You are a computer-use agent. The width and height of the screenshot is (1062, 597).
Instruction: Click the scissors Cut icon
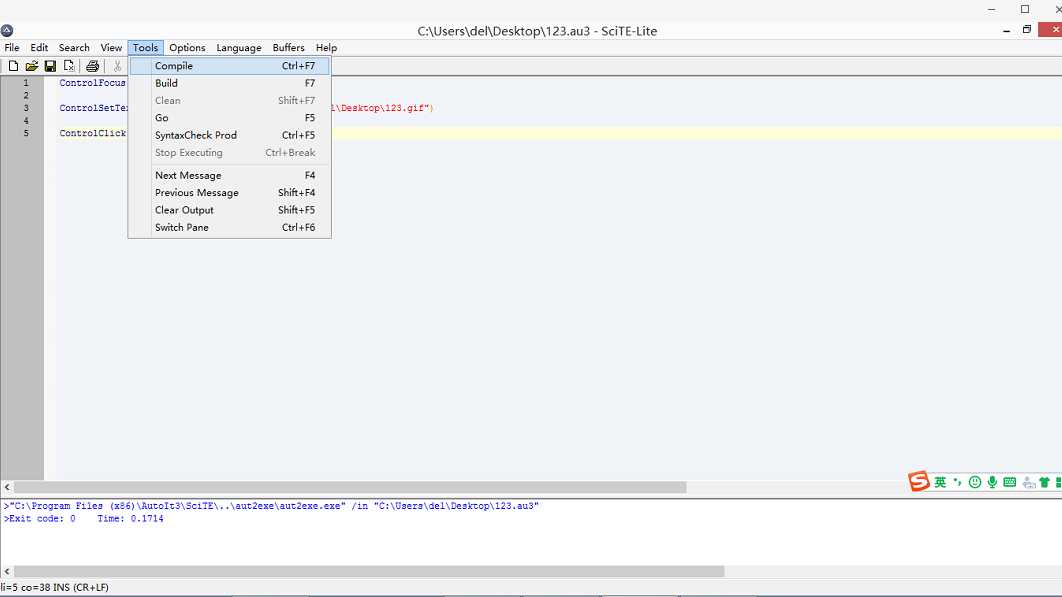[117, 66]
